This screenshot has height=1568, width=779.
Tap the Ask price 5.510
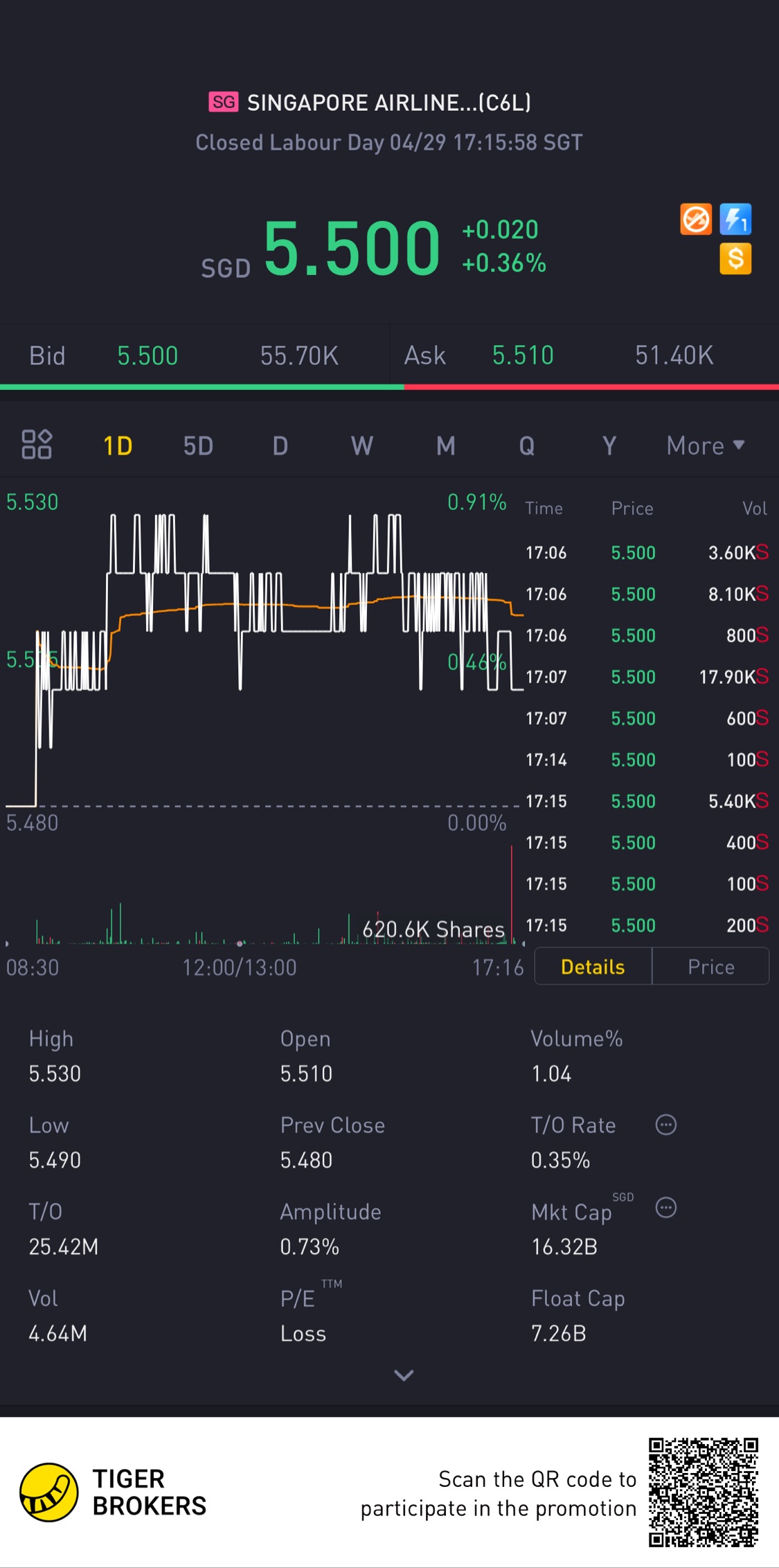(x=523, y=355)
